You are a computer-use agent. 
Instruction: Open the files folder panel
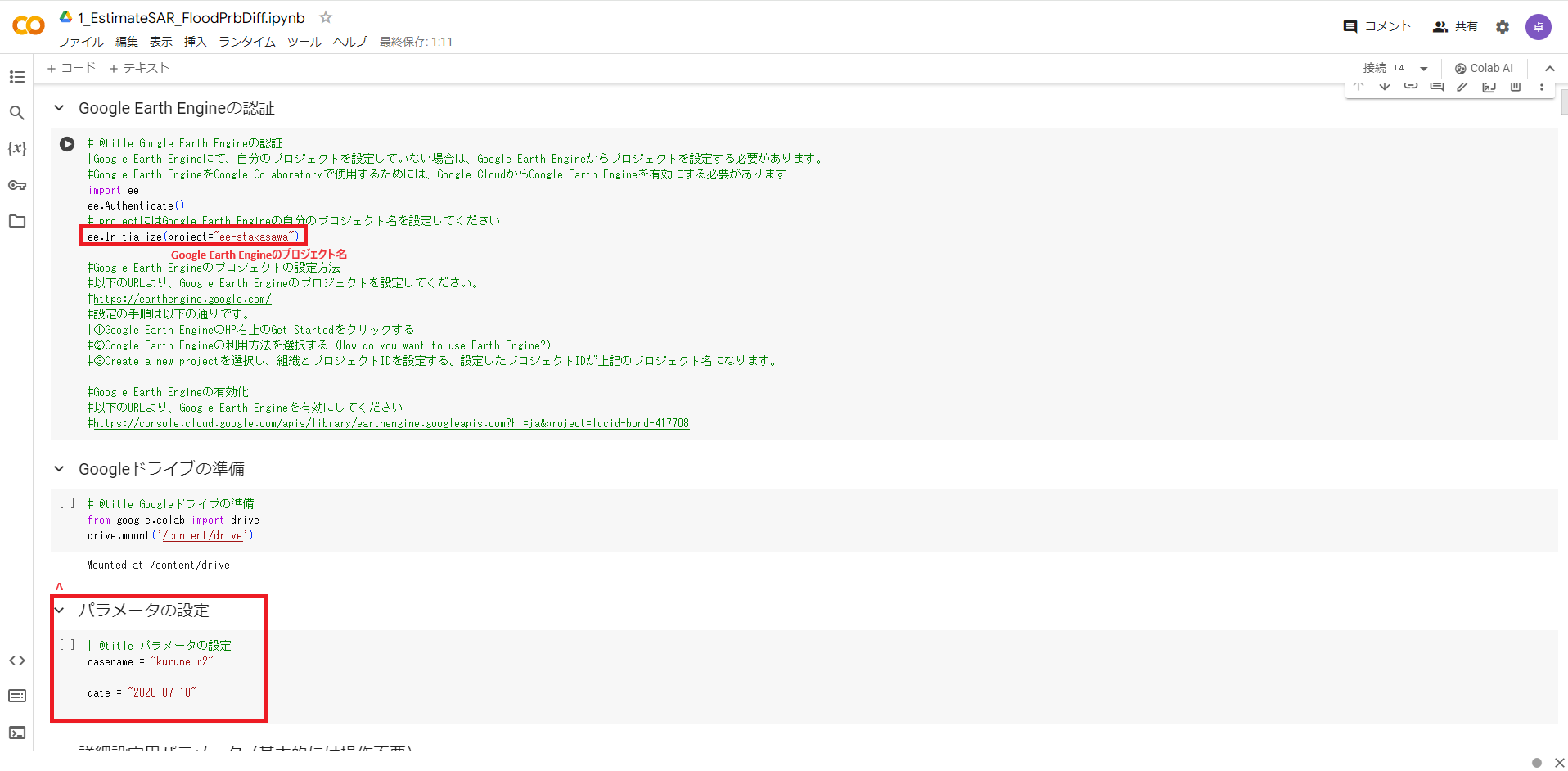click(x=17, y=221)
